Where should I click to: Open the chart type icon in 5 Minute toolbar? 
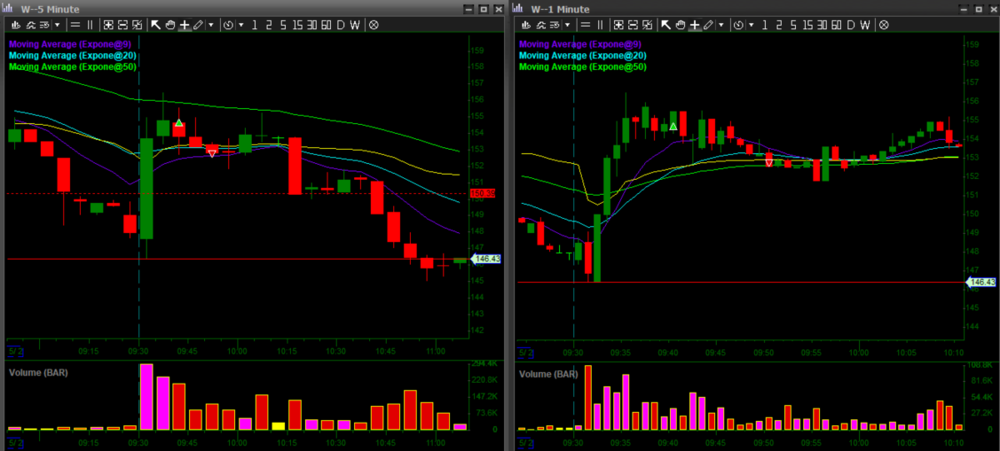pos(15,23)
